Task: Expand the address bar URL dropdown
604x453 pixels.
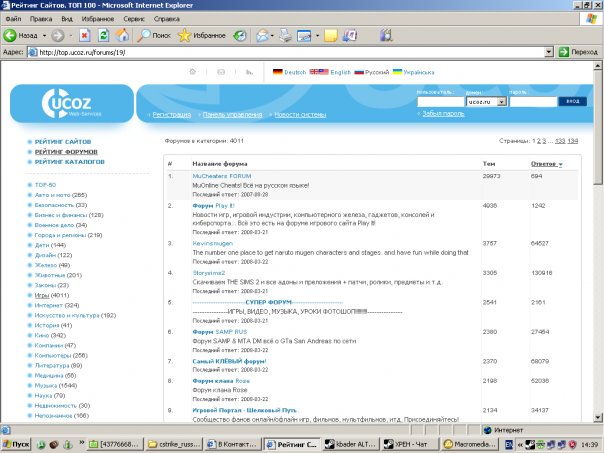Action: (548, 51)
